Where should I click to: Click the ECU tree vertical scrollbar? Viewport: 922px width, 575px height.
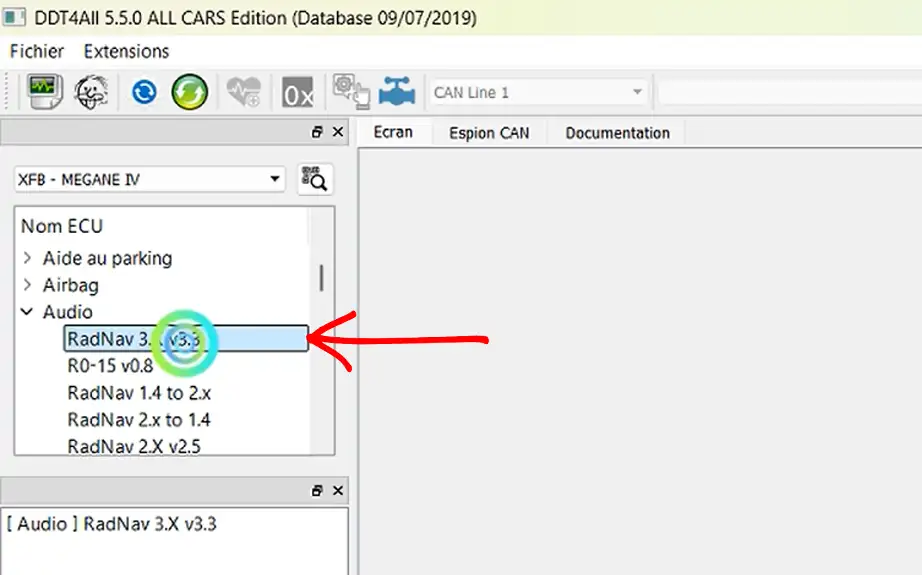pyautogui.click(x=322, y=278)
